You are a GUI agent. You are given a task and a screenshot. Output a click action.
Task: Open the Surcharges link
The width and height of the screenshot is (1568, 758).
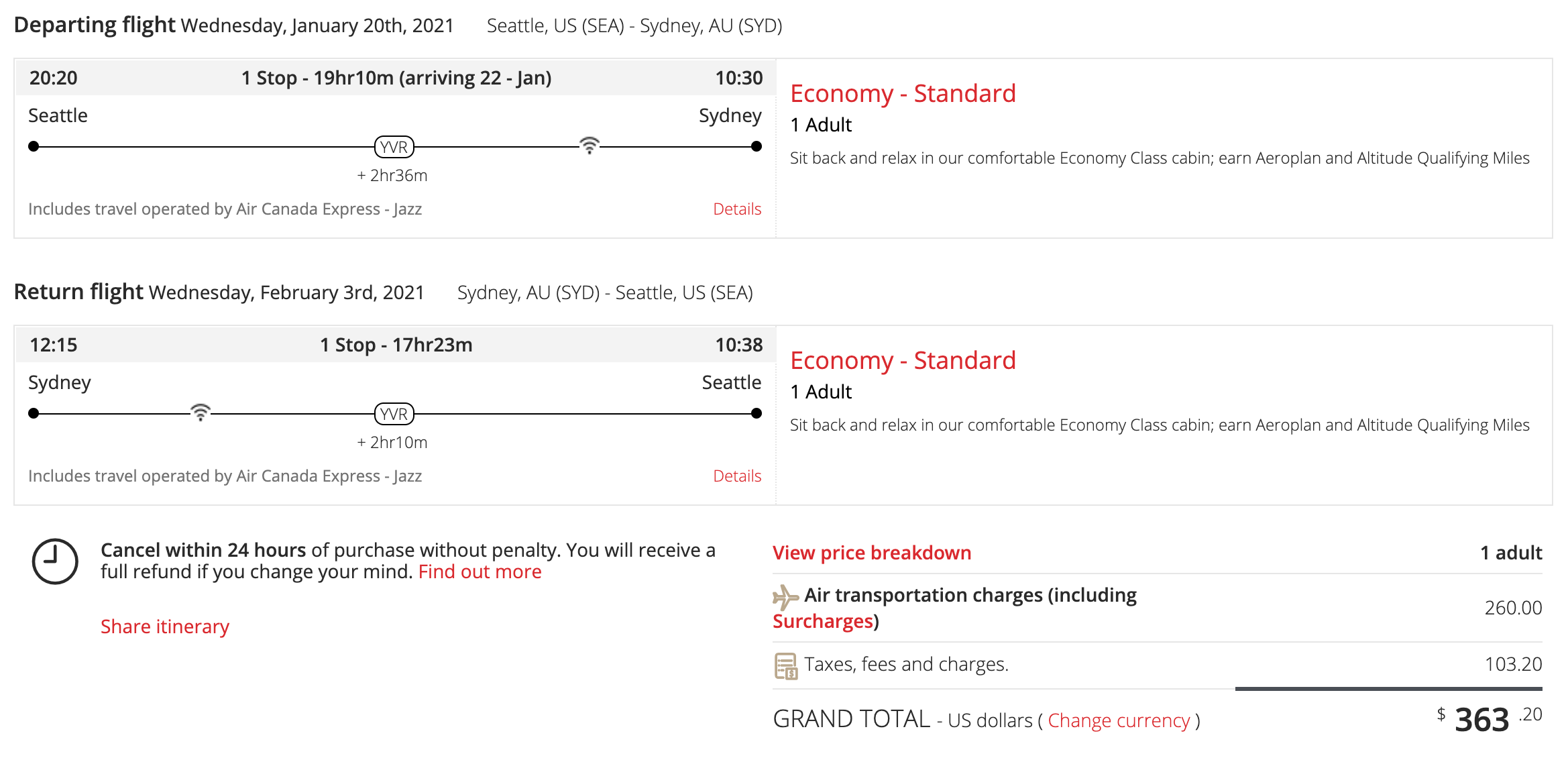pos(823,622)
